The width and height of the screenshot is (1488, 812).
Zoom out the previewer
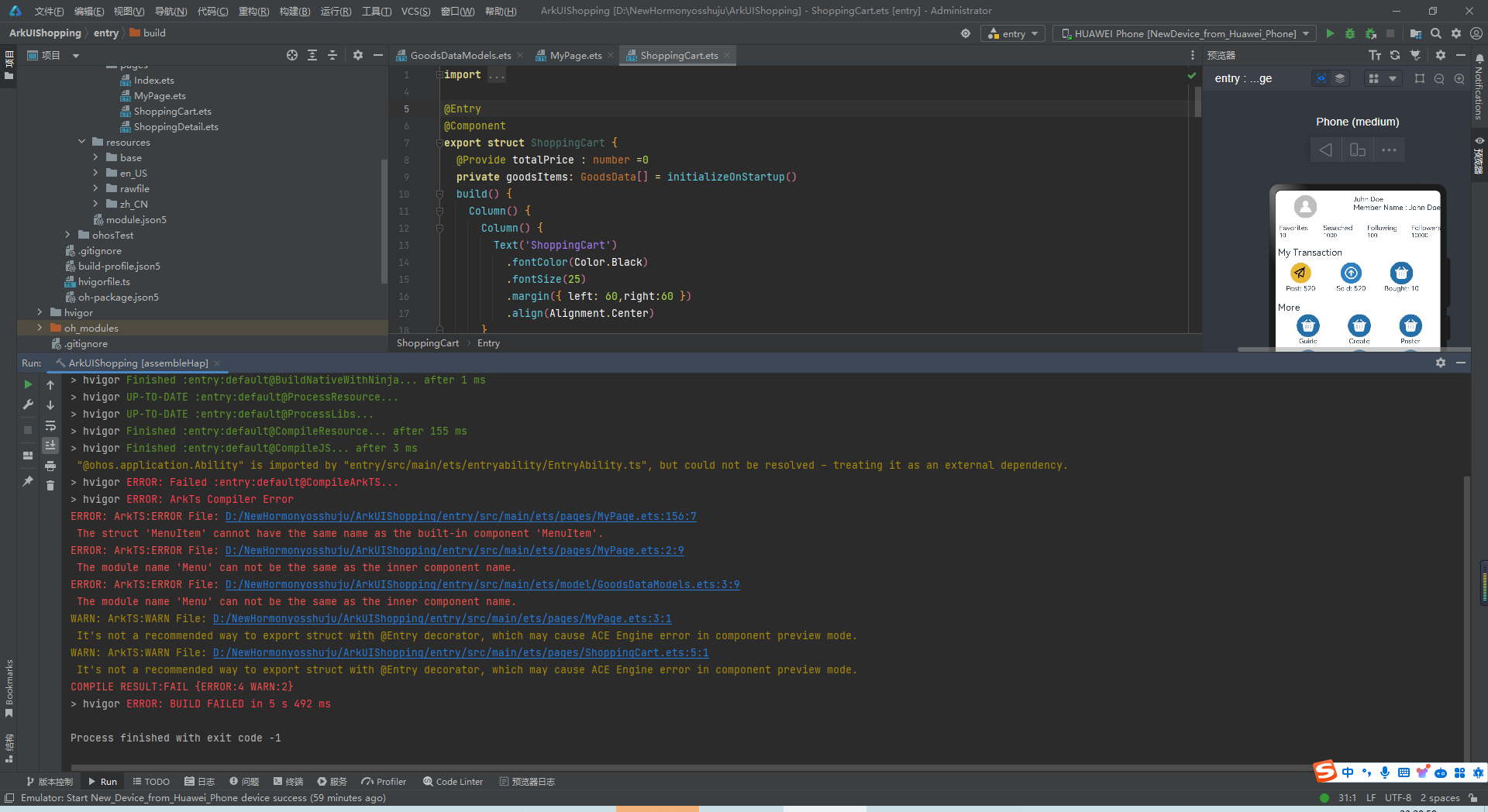point(1439,78)
